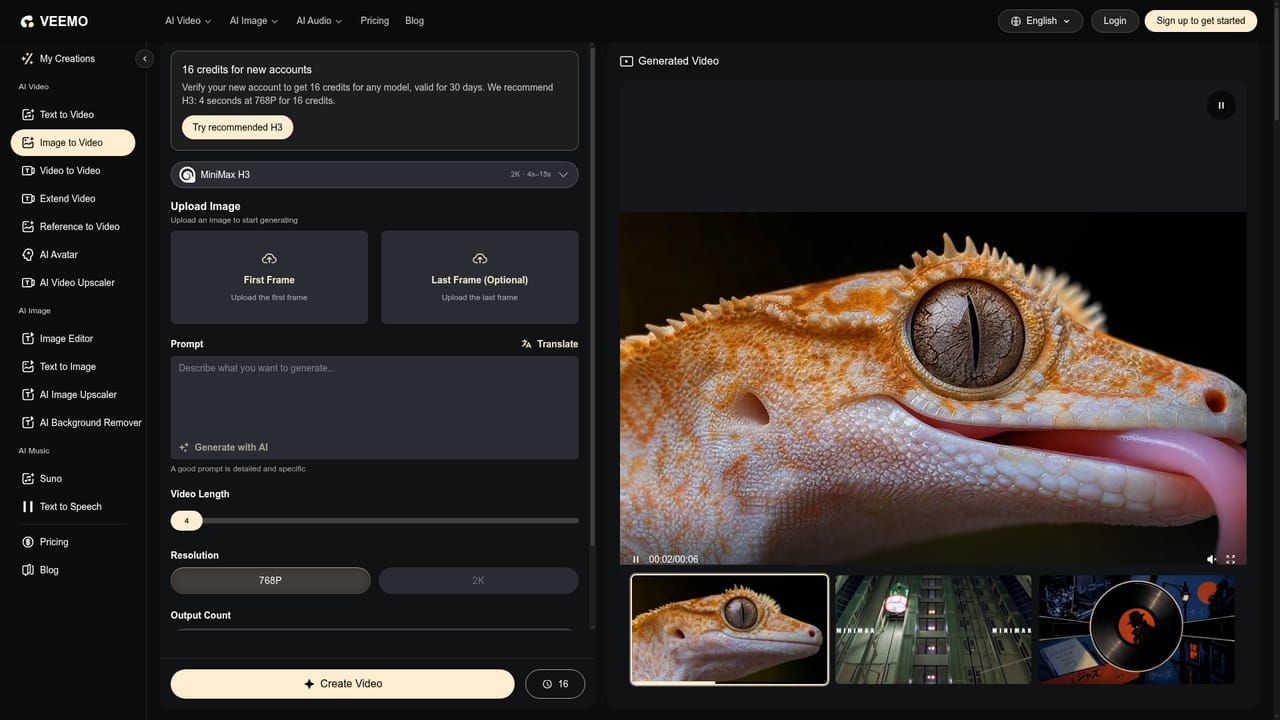This screenshot has height=720, width=1280.
Task: Open the Pricing page from top navigation
Action: click(x=374, y=20)
